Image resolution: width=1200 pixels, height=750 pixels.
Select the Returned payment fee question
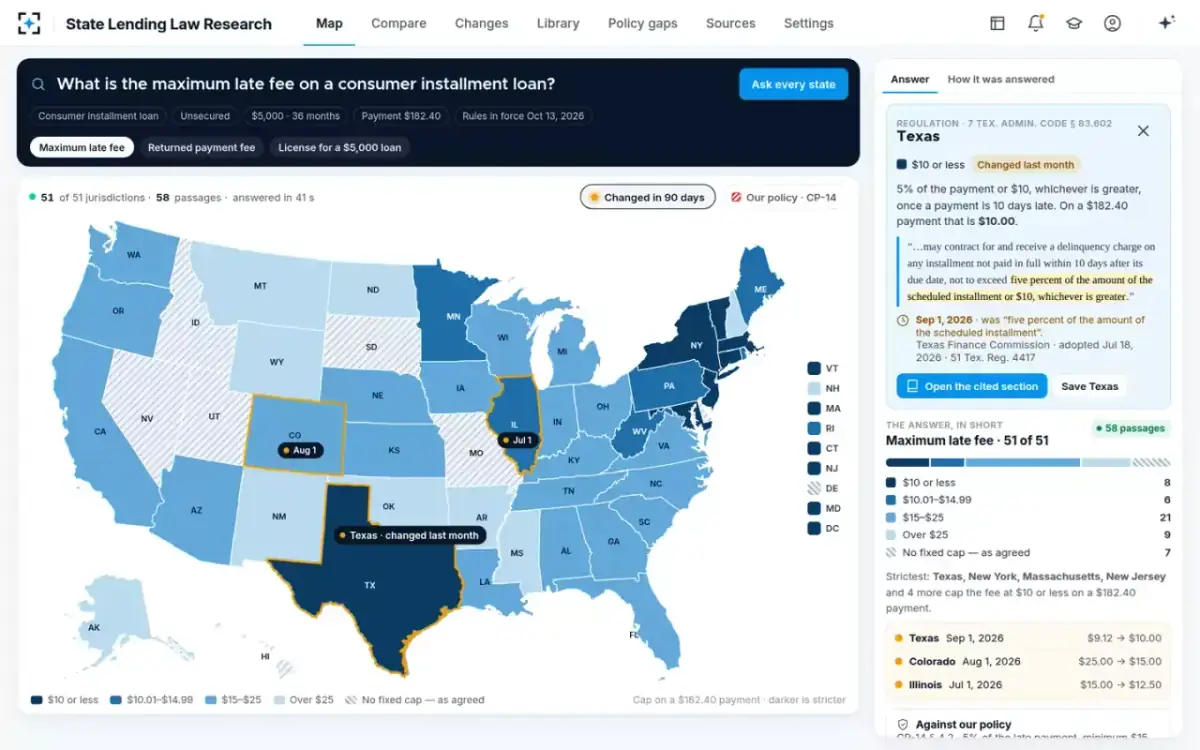pos(201,147)
